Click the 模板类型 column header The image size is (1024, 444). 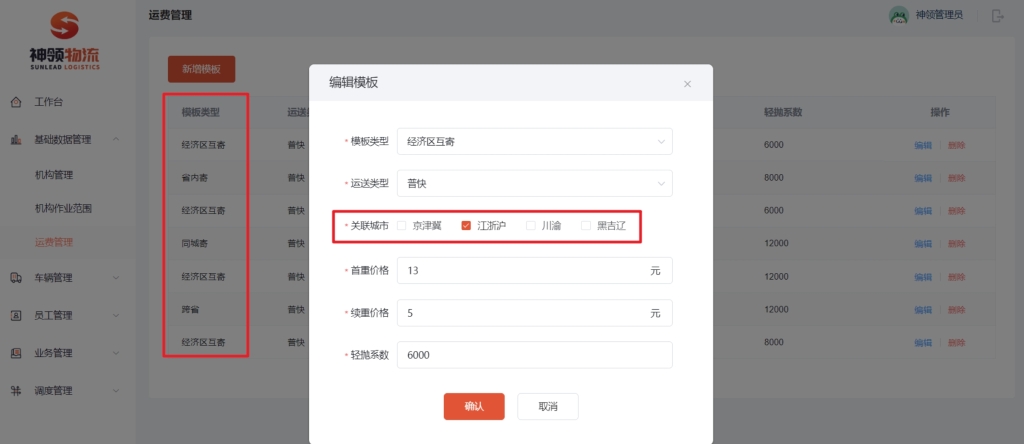tap(200, 112)
